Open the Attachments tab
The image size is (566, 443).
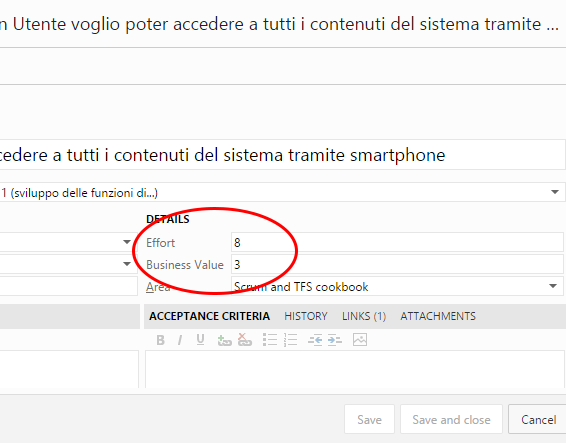438,316
